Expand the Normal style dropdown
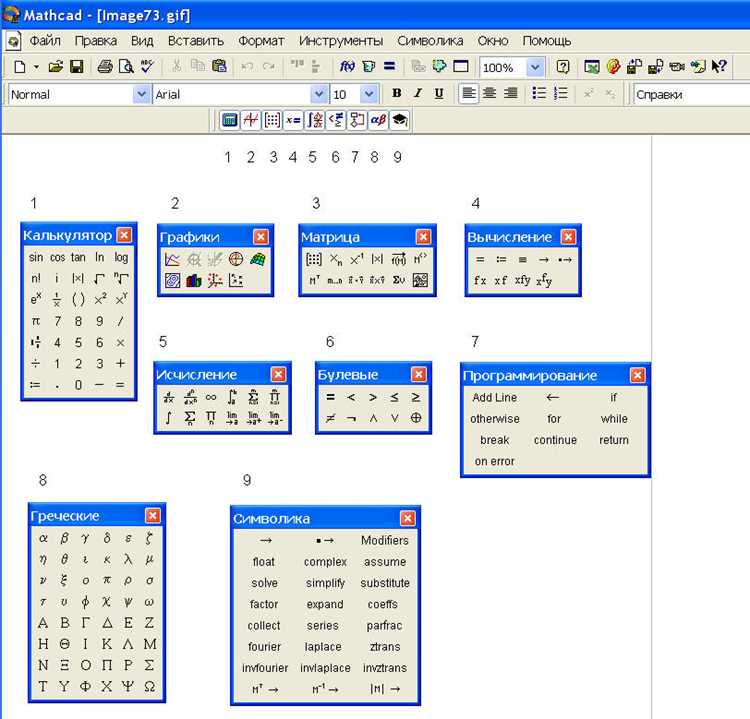This screenshot has height=719, width=750. coord(142,94)
